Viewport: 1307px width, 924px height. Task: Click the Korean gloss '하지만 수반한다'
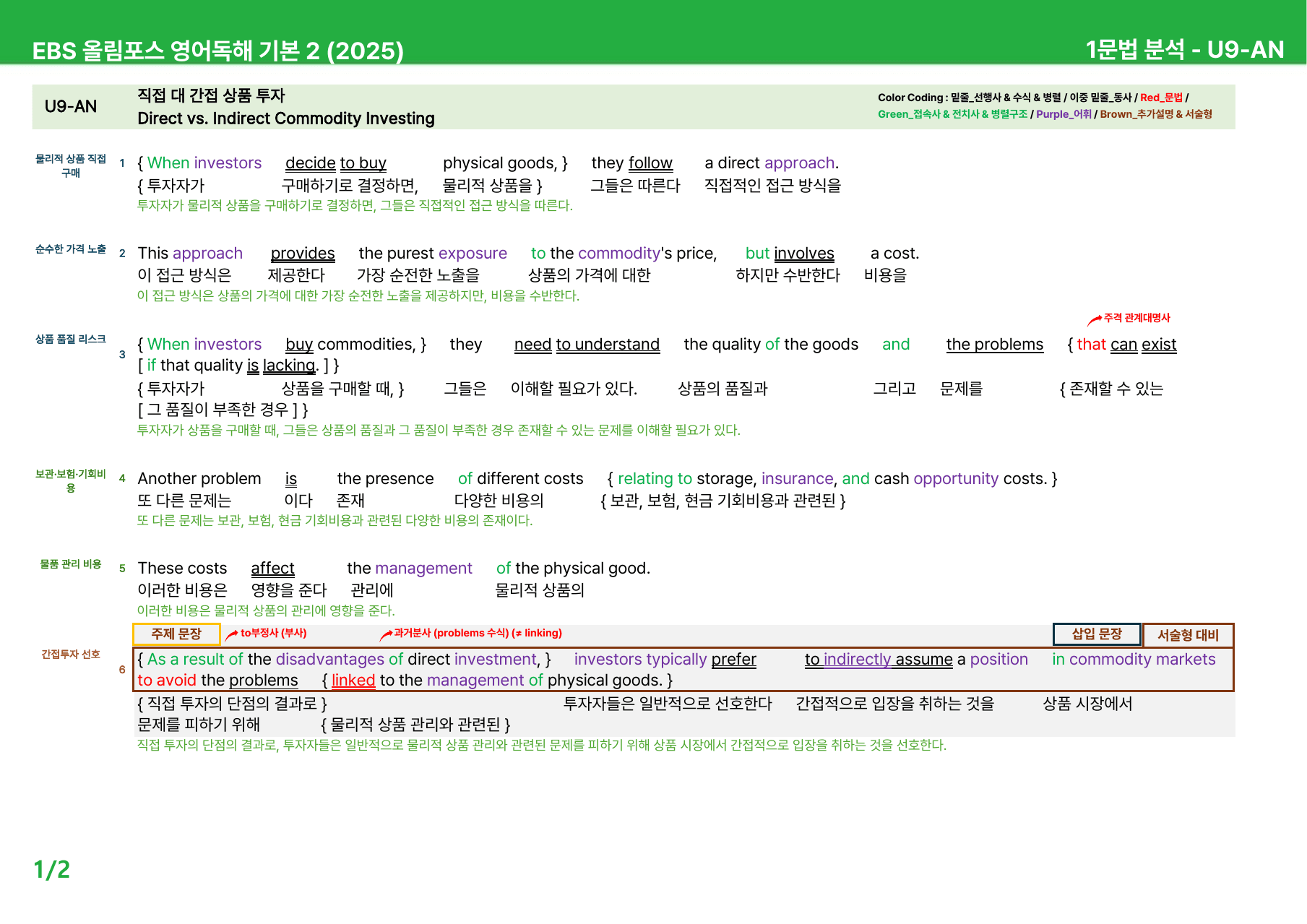tap(788, 275)
